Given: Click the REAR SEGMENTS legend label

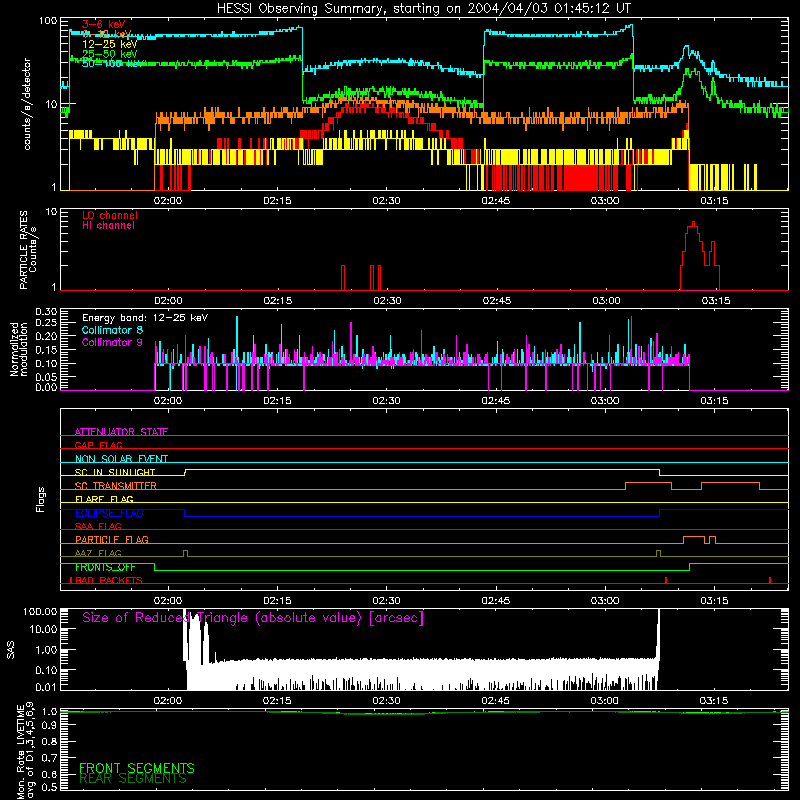Looking at the screenshot, I should pos(133,779).
